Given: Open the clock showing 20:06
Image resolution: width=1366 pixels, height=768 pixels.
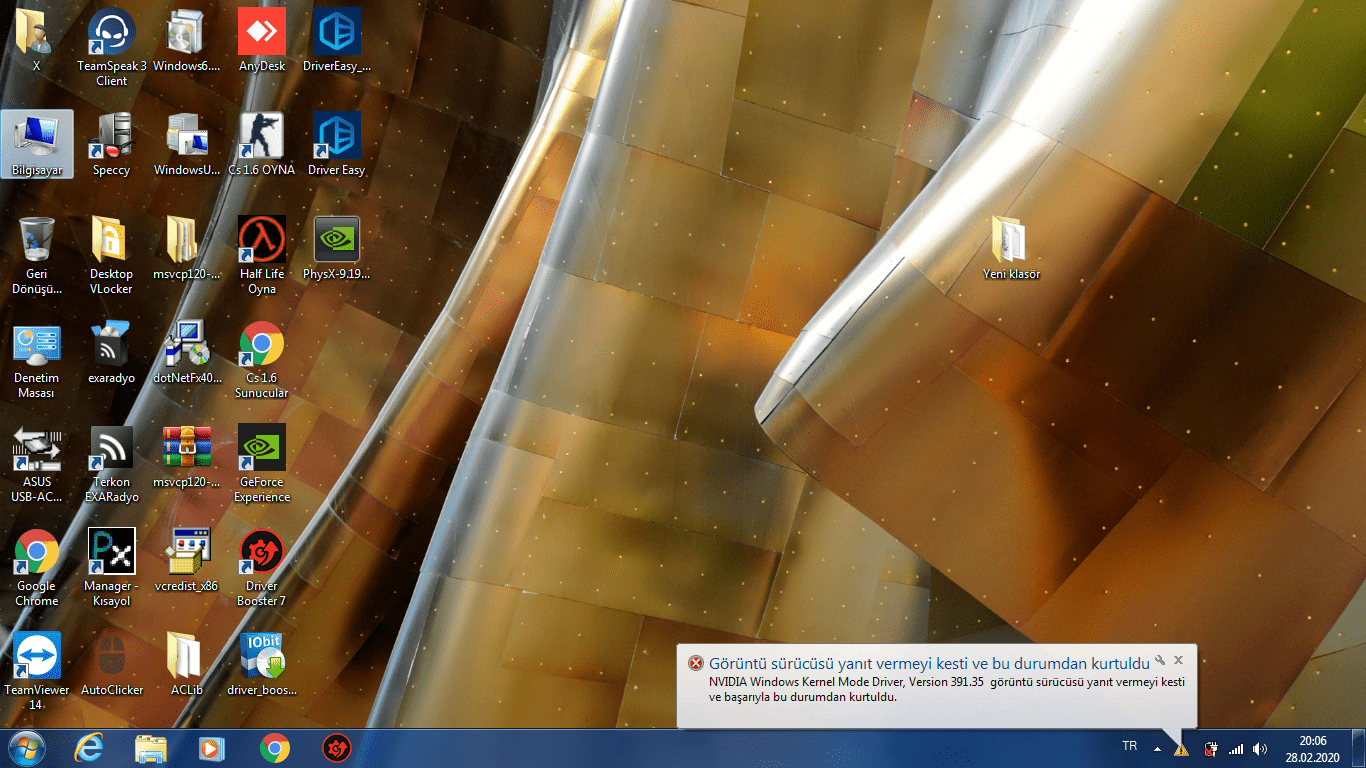Looking at the screenshot, I should tap(1314, 748).
